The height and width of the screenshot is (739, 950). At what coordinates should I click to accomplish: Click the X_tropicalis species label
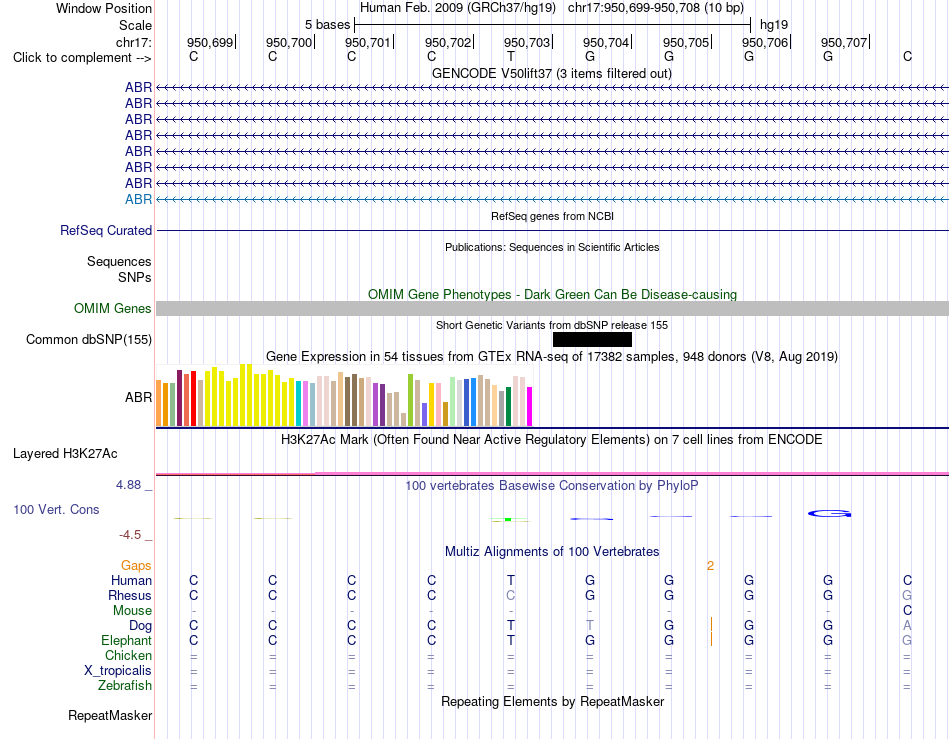pyautogui.click(x=118, y=671)
